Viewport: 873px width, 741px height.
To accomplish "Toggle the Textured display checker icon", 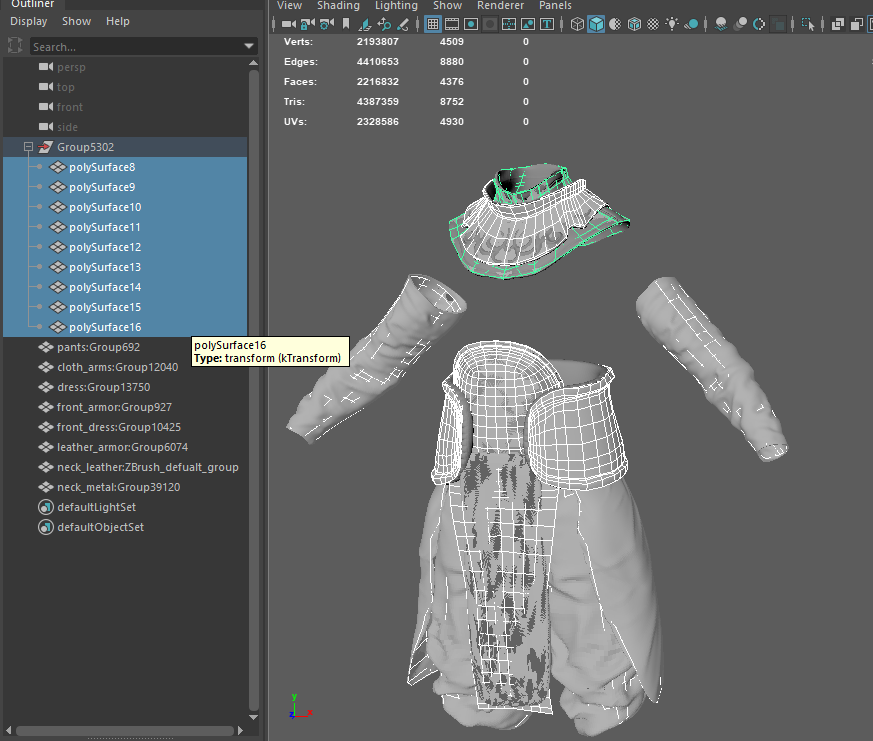I will [x=652, y=24].
